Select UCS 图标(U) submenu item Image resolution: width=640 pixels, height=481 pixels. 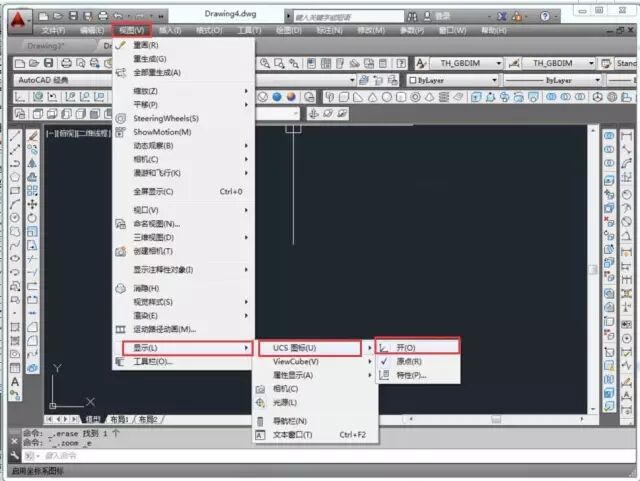[310, 348]
